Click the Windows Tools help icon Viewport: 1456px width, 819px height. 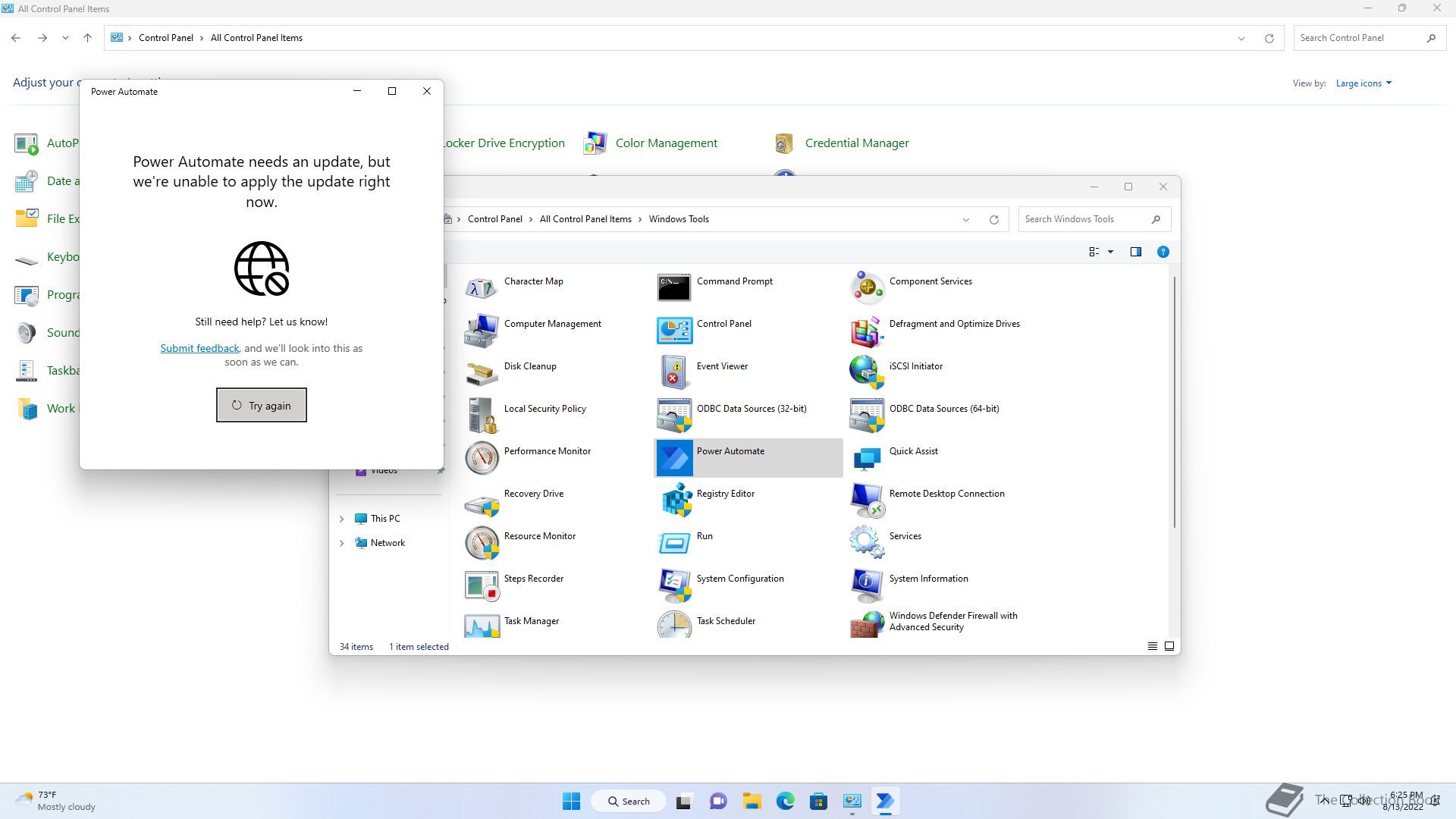(x=1163, y=252)
